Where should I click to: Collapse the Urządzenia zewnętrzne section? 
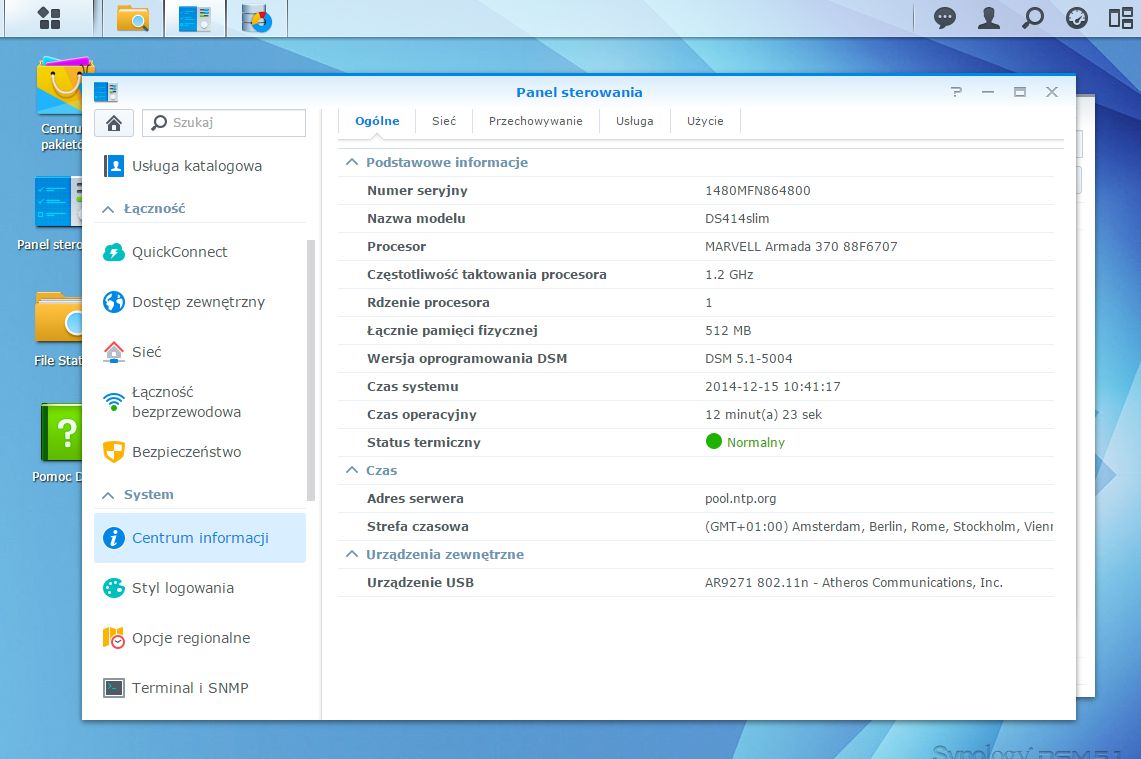click(352, 555)
